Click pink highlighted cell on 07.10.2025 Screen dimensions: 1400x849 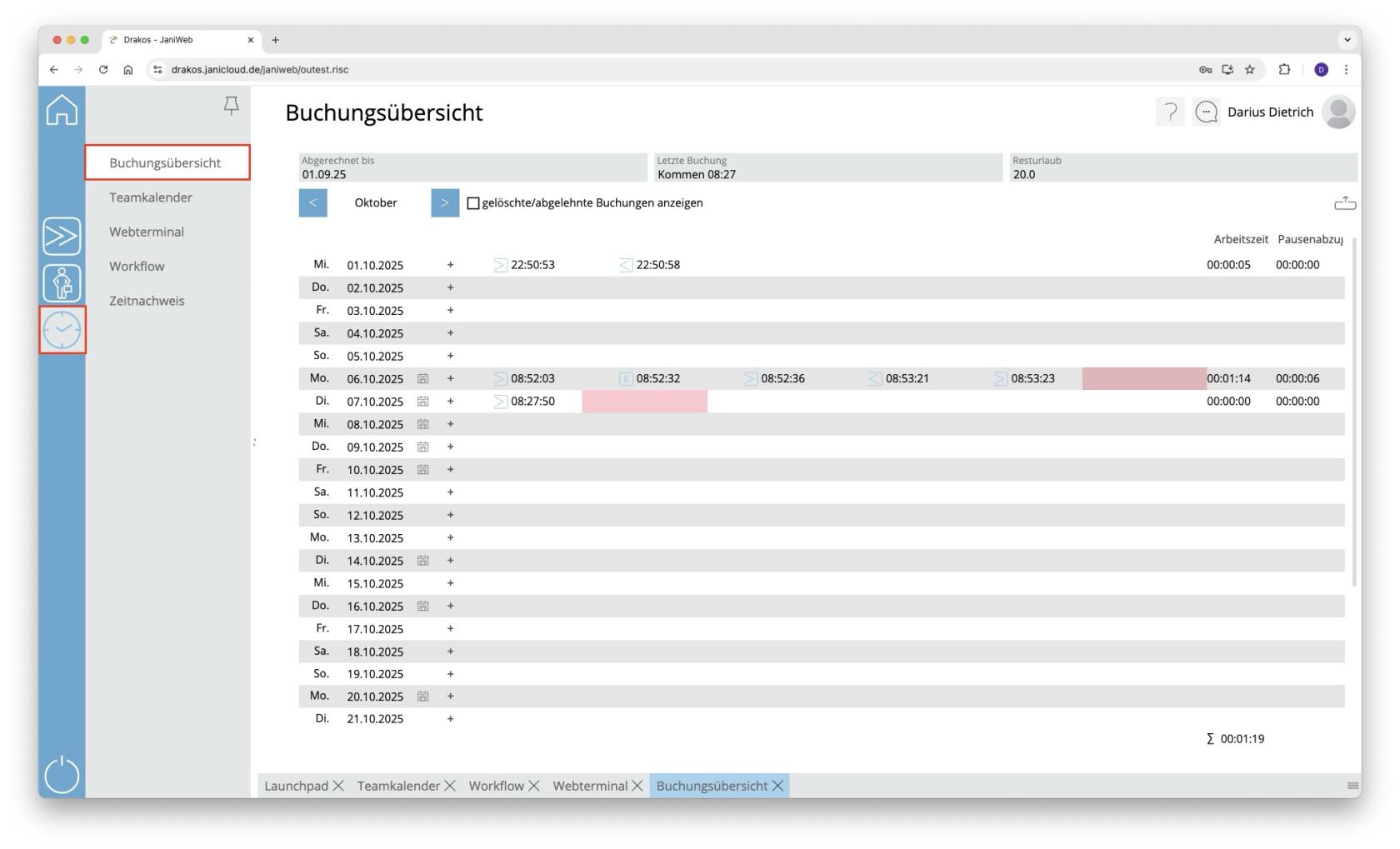click(x=644, y=402)
